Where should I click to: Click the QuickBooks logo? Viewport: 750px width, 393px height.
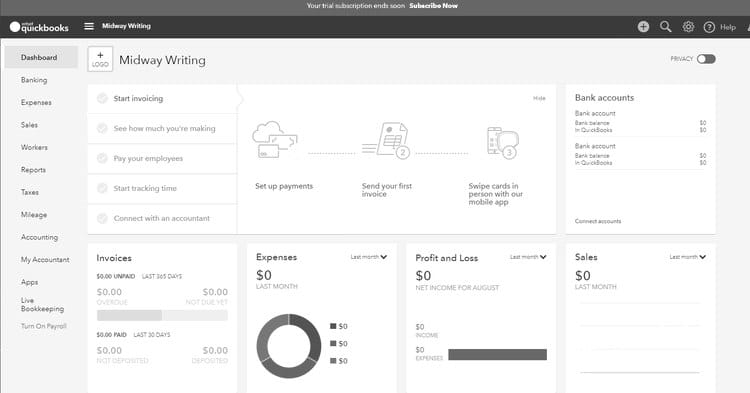tap(39, 27)
